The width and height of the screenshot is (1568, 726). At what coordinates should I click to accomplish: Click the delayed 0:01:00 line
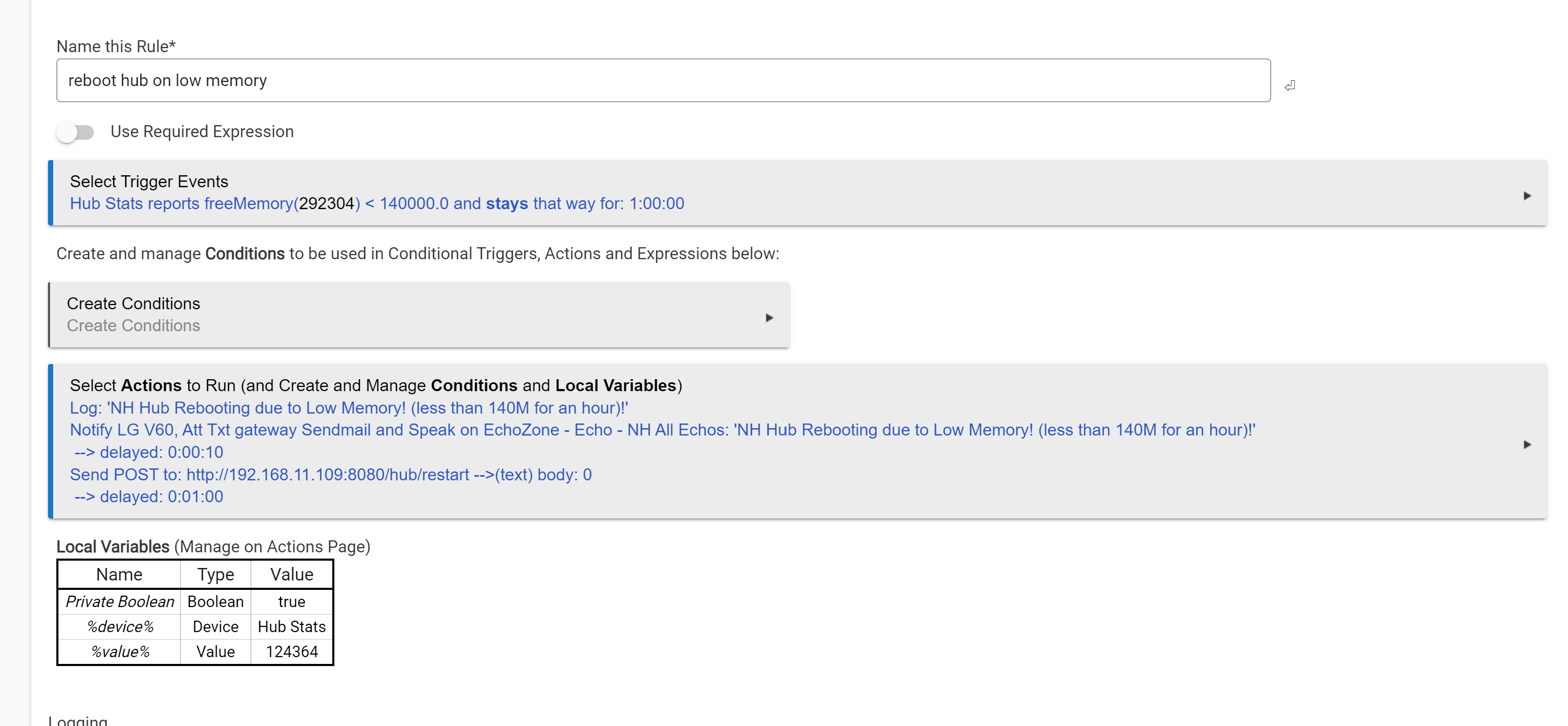(149, 497)
